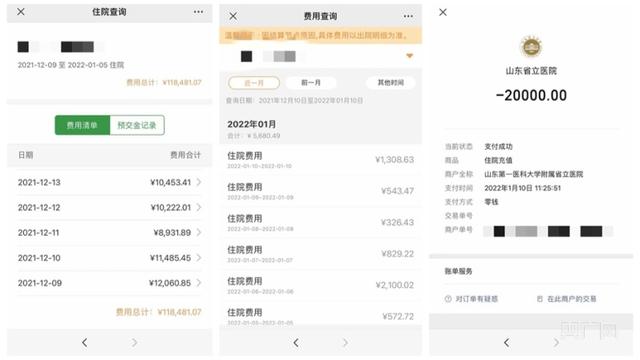Viewport: 640px width, 360px height.
Task: Open the 住院费用 ¥326.43 entry
Action: click(320, 222)
